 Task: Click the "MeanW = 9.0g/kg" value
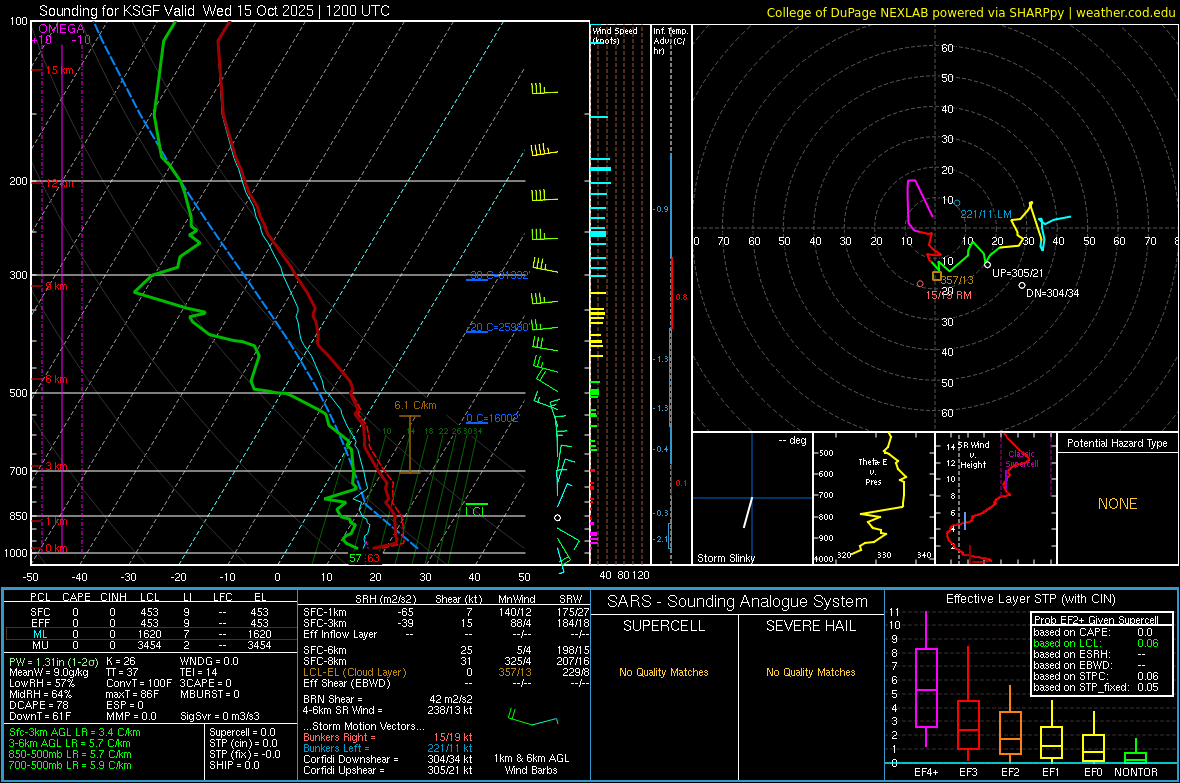click(48, 672)
